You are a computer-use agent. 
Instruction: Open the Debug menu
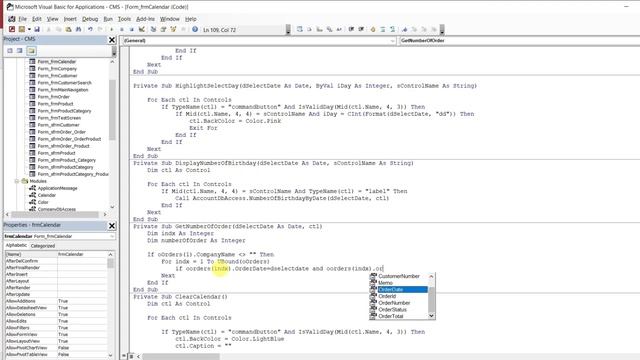coord(90,19)
